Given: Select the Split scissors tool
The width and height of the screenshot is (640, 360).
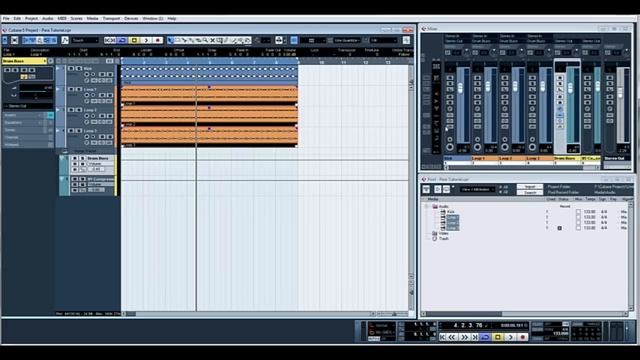Looking at the screenshot, I should click(x=184, y=40).
